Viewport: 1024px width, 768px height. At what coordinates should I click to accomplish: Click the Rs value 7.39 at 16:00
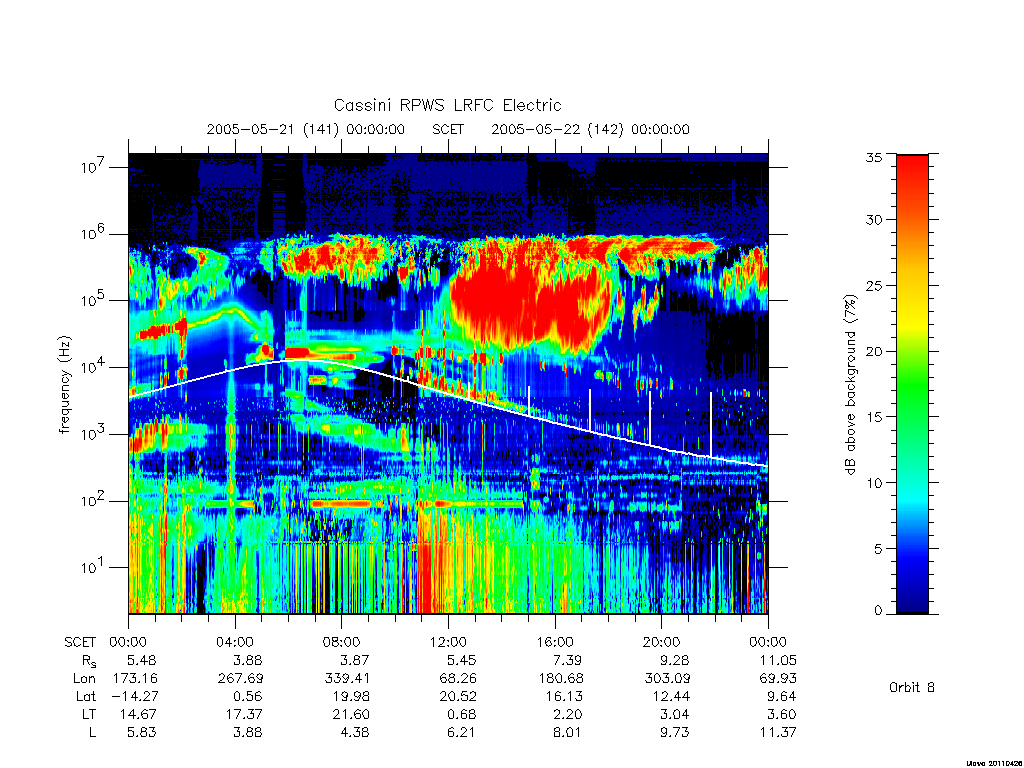point(566,660)
